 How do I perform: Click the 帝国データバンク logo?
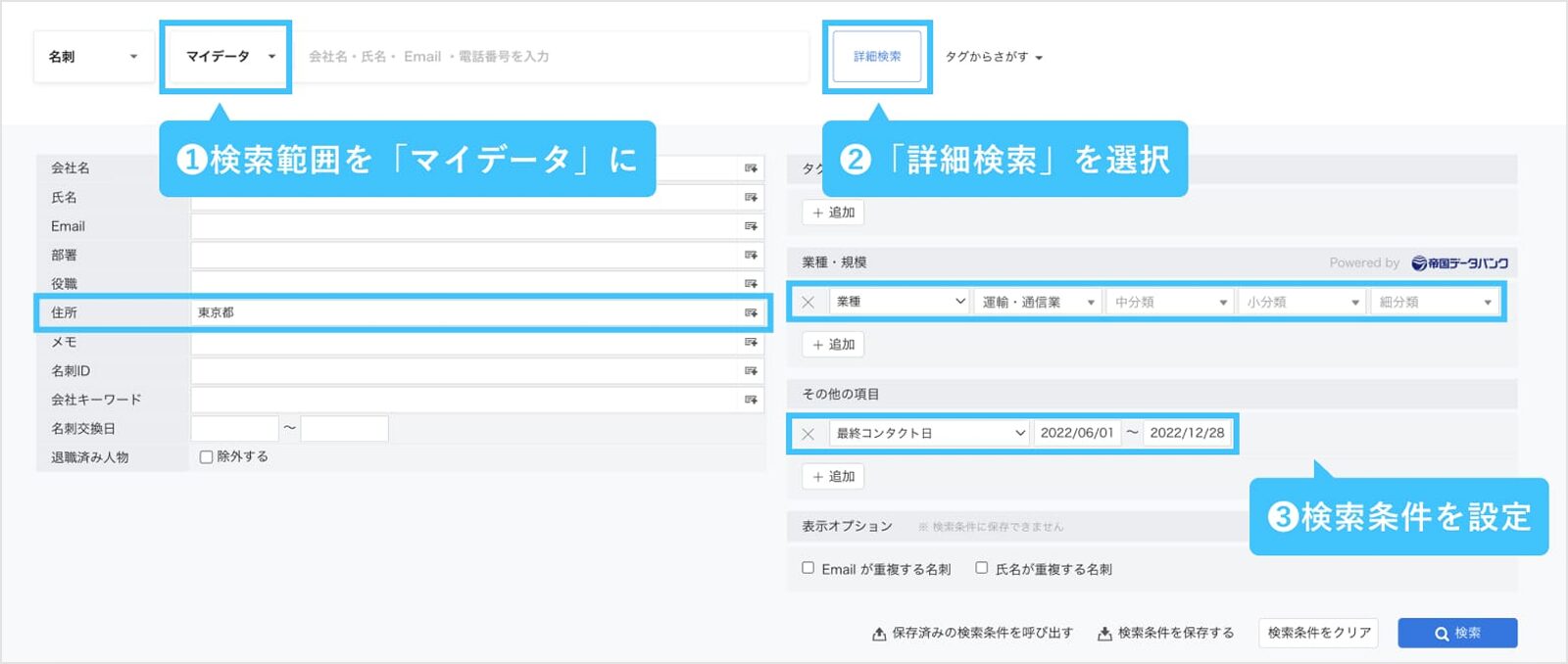1460,262
